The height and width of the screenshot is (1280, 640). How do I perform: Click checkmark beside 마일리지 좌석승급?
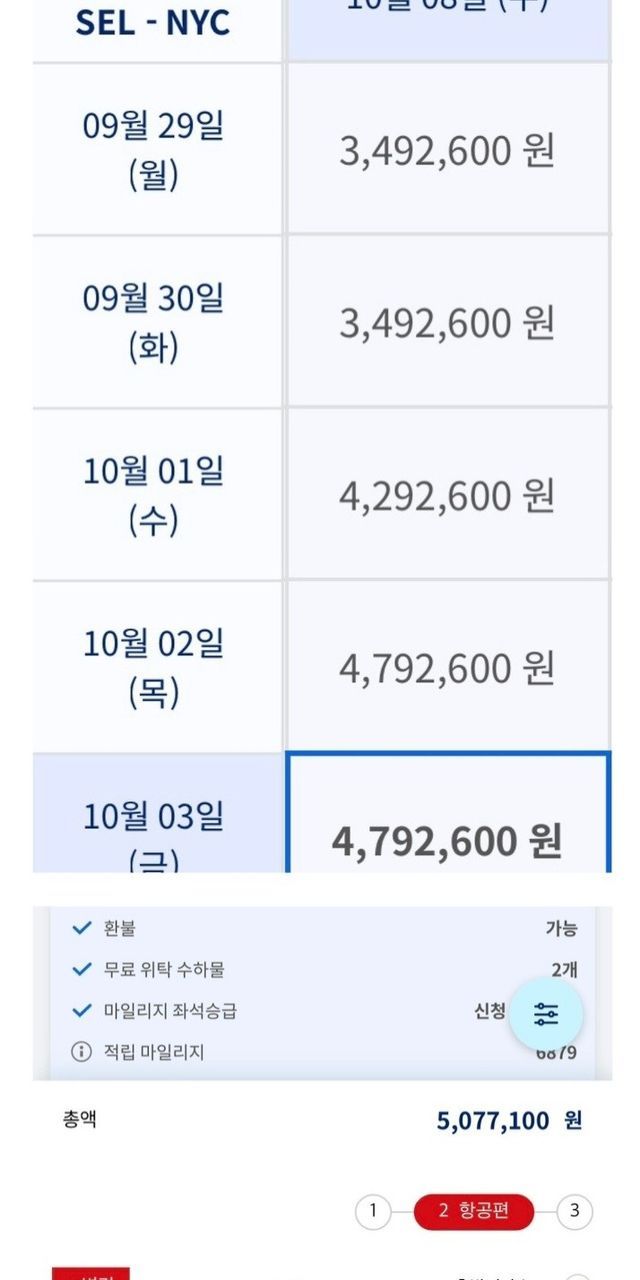click(x=82, y=1010)
